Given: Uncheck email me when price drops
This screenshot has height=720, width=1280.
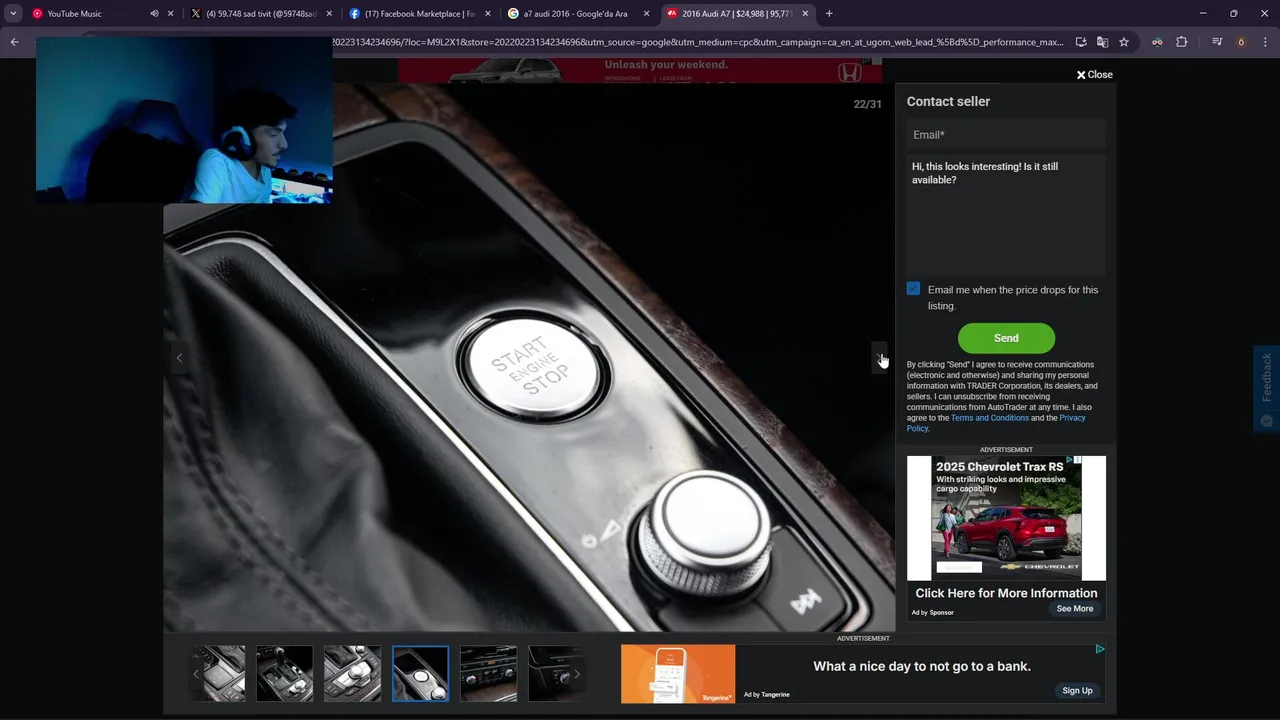Looking at the screenshot, I should click(913, 289).
